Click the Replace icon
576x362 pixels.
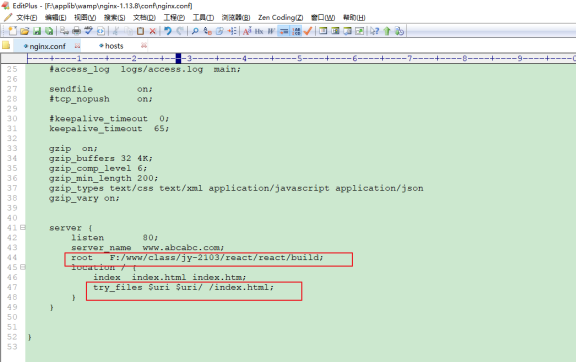(208, 31)
